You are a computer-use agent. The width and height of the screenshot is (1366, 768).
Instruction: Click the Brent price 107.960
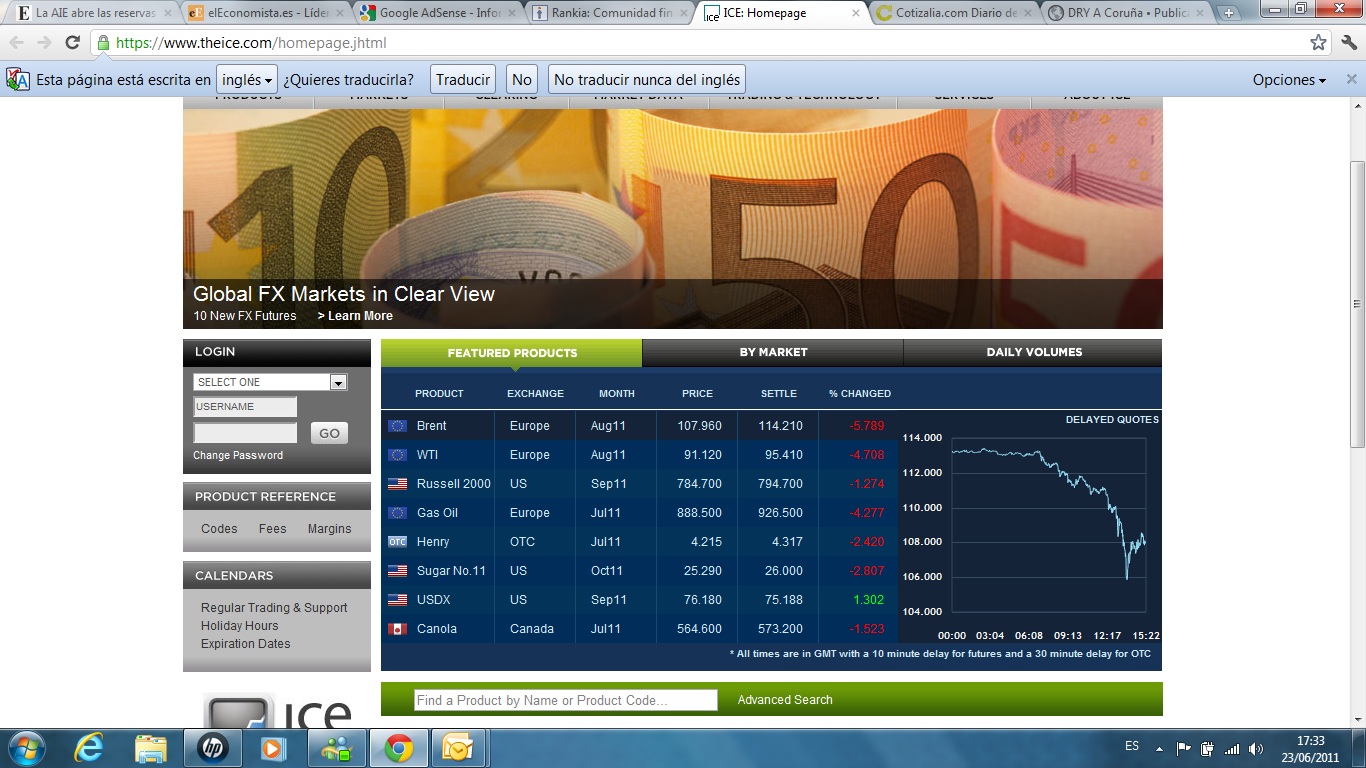[x=699, y=426]
